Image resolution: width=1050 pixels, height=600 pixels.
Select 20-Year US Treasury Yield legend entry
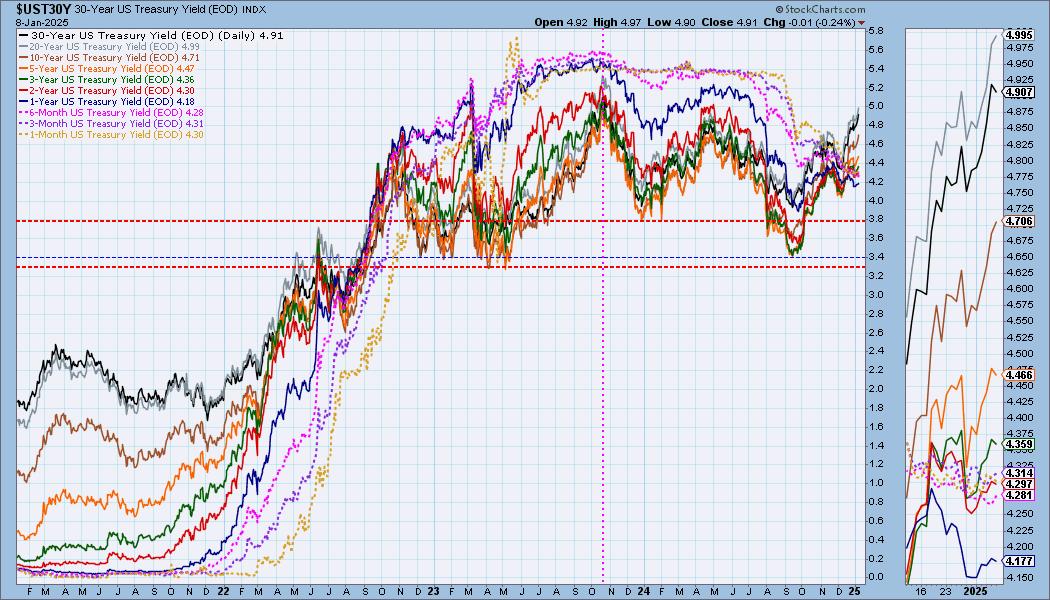pos(110,46)
